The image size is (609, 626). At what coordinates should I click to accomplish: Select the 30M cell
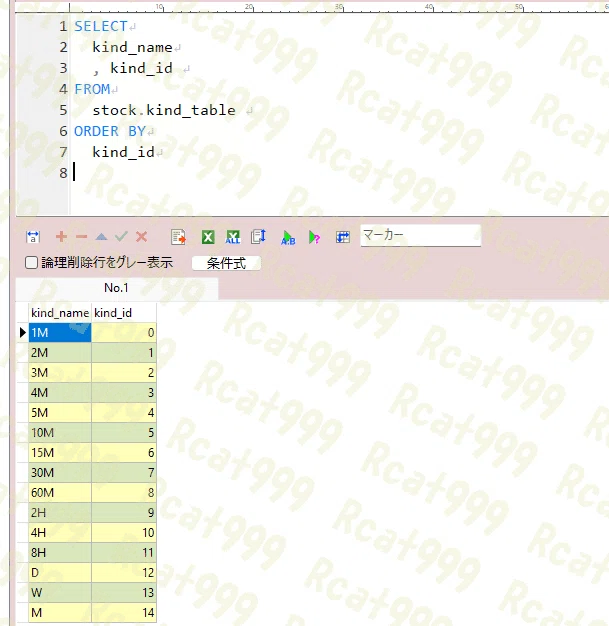60,472
